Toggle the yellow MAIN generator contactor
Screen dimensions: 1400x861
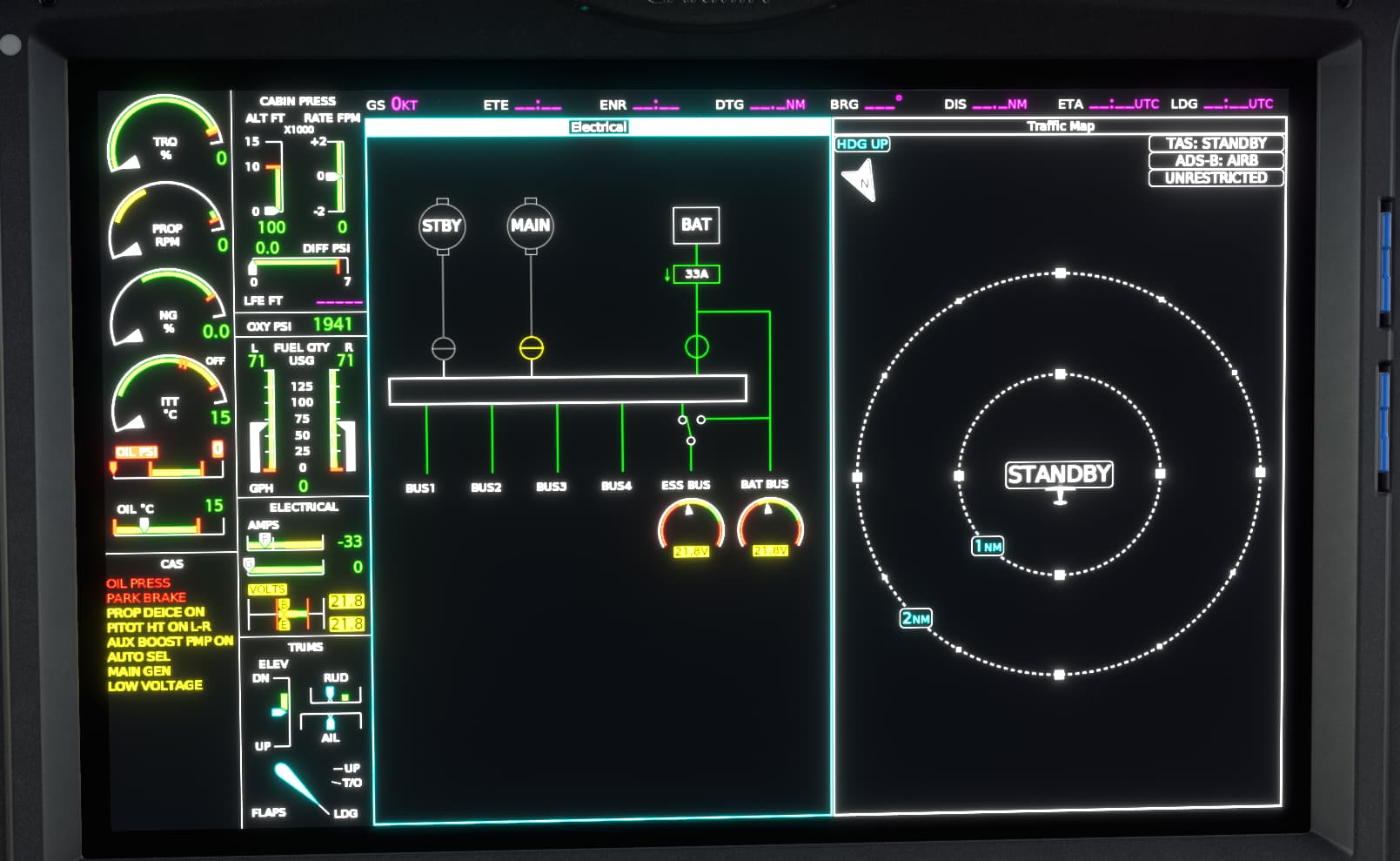[532, 348]
